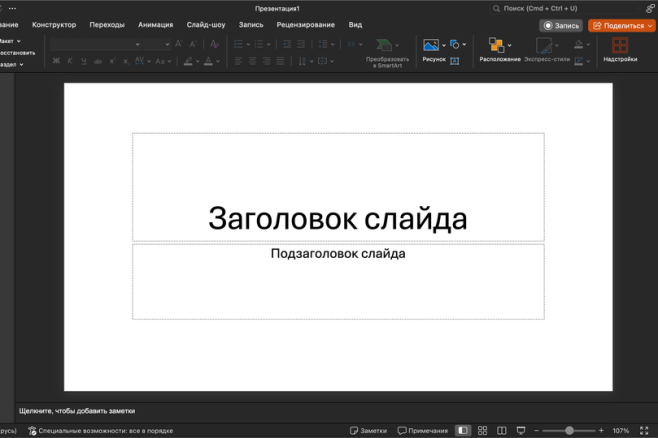
Task: Zoom in with the plus button
Action: click(x=601, y=431)
